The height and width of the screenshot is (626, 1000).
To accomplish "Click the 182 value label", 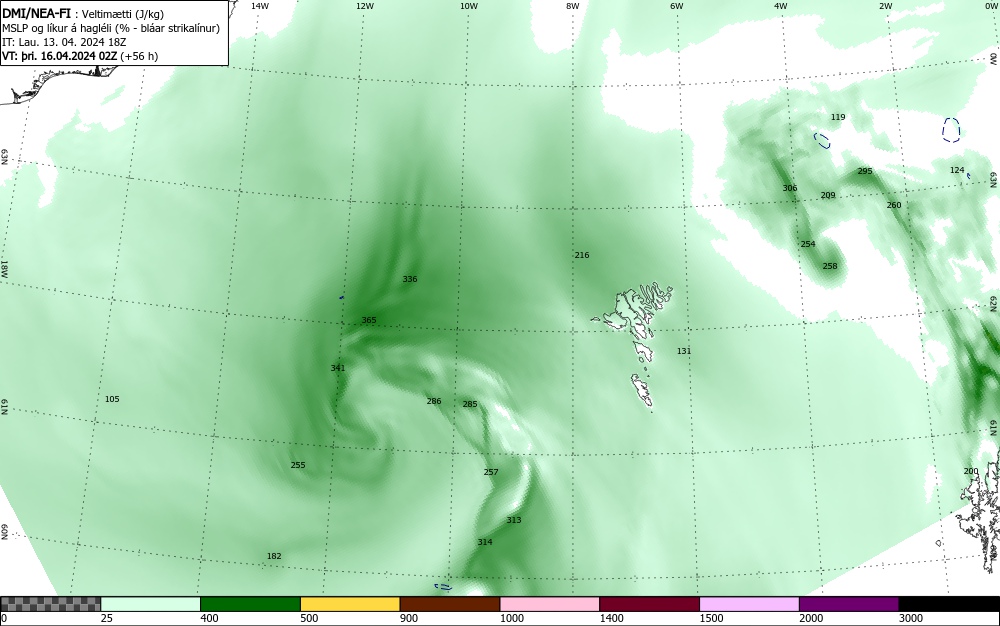I will (x=274, y=557).
